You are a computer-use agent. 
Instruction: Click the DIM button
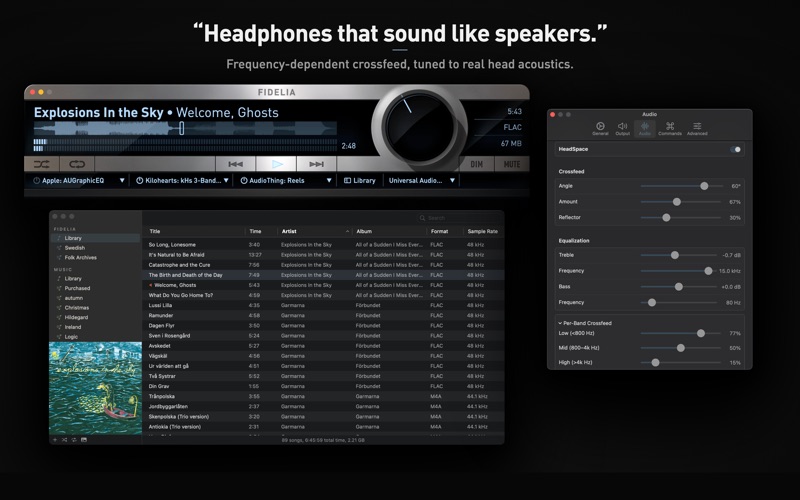pyautogui.click(x=477, y=164)
